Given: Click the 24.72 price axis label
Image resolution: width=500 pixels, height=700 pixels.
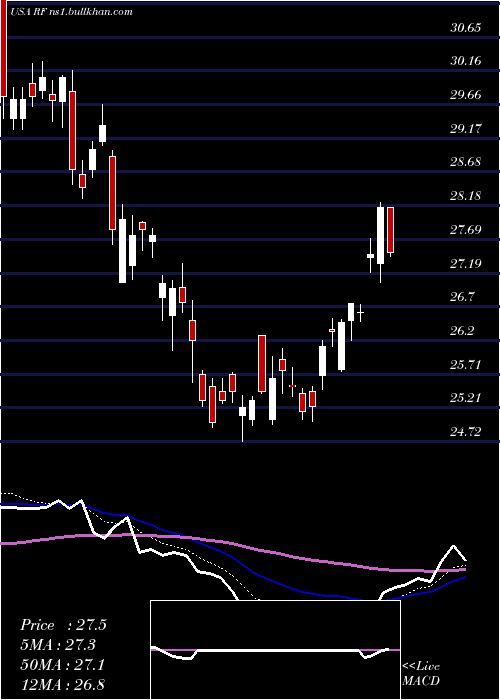Looking at the screenshot, I should [x=466, y=432].
